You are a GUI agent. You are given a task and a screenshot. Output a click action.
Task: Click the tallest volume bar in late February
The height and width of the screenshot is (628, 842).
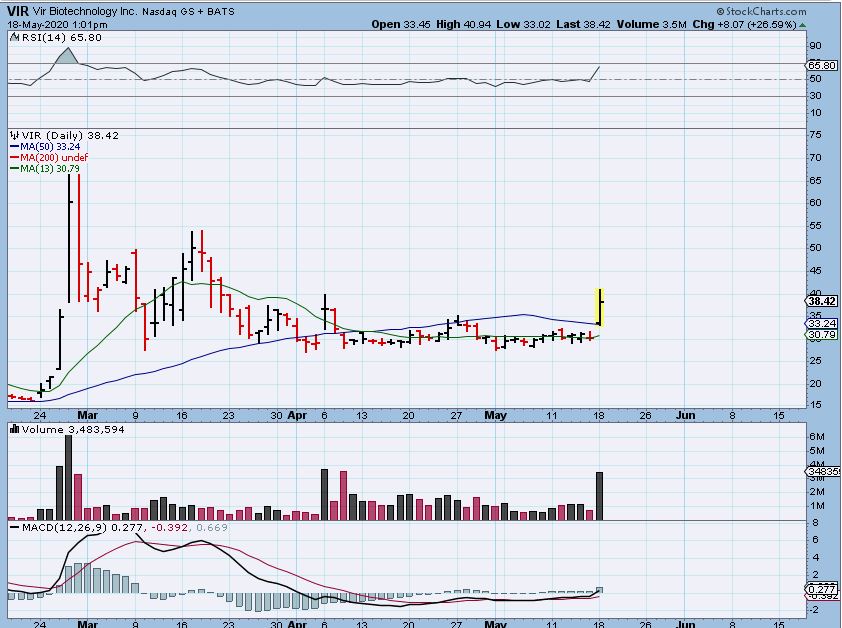(68, 478)
